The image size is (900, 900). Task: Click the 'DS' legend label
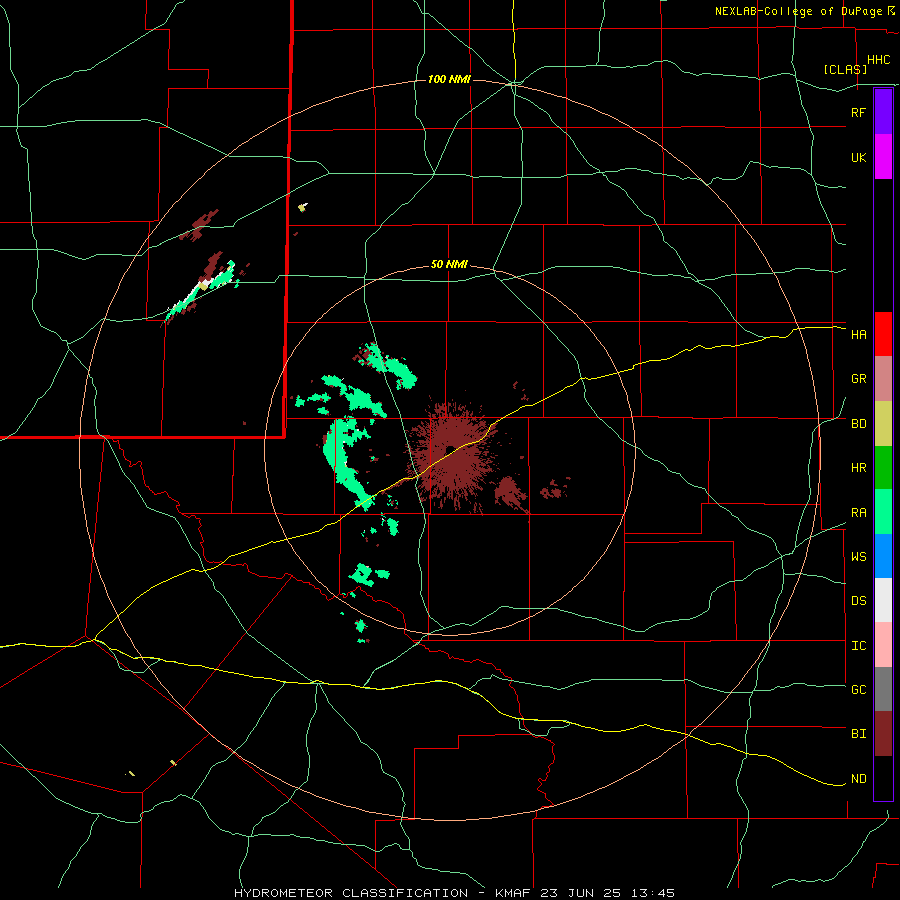pyautogui.click(x=858, y=601)
